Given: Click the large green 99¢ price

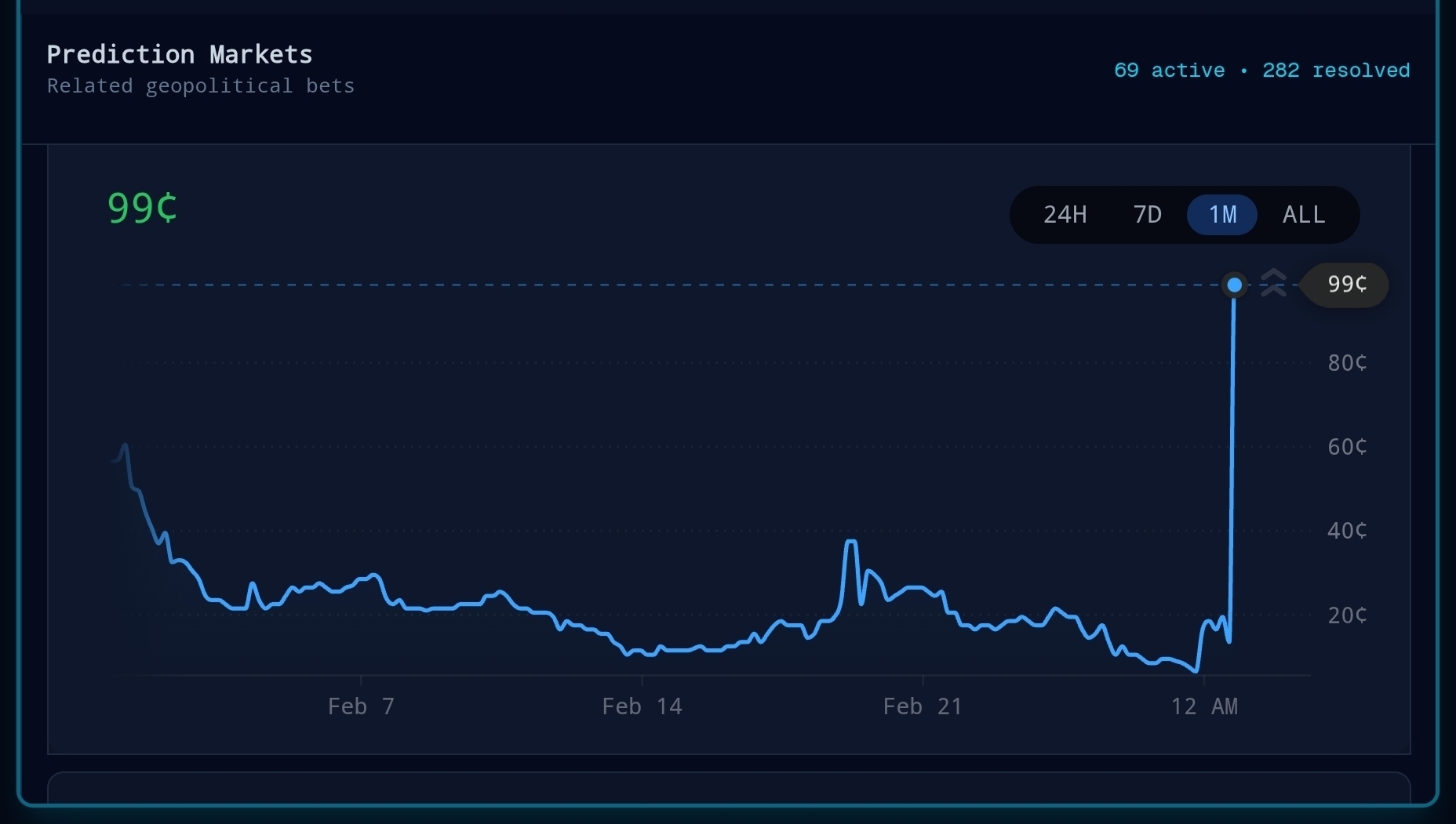Looking at the screenshot, I should [x=142, y=209].
